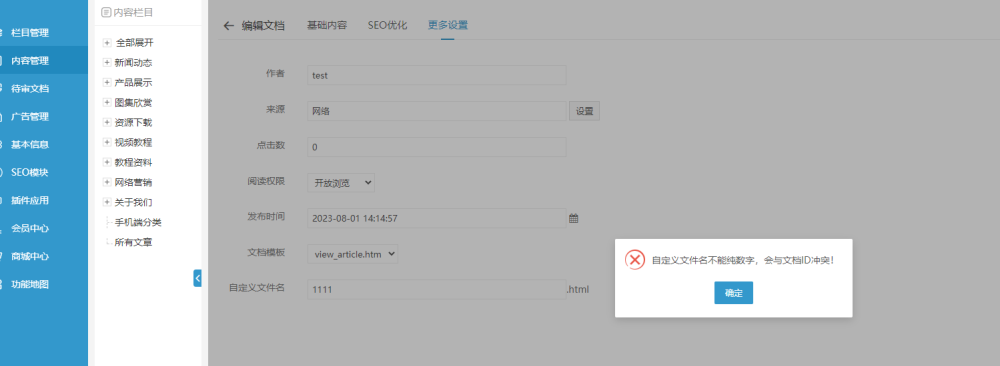Screen dimensions: 1000x366
Task: Expand the 网络营销 tree node
Action: coord(107,182)
